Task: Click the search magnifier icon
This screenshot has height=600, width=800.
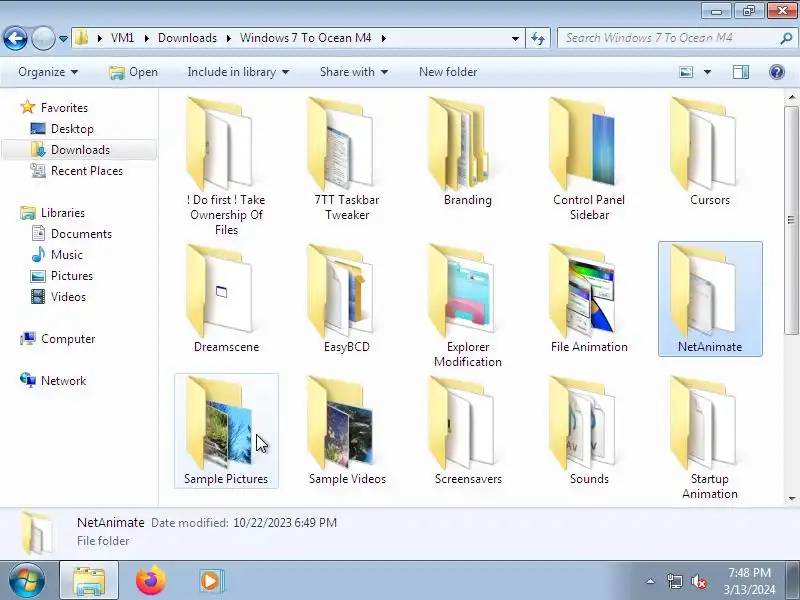Action: coord(786,38)
